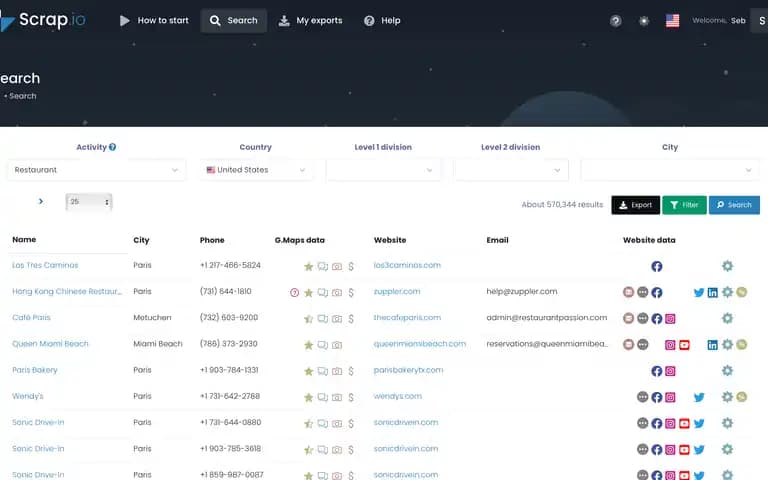Open Hong Kong Chinese Restaurant listing
Image resolution: width=768 pixels, height=480 pixels.
(67, 291)
